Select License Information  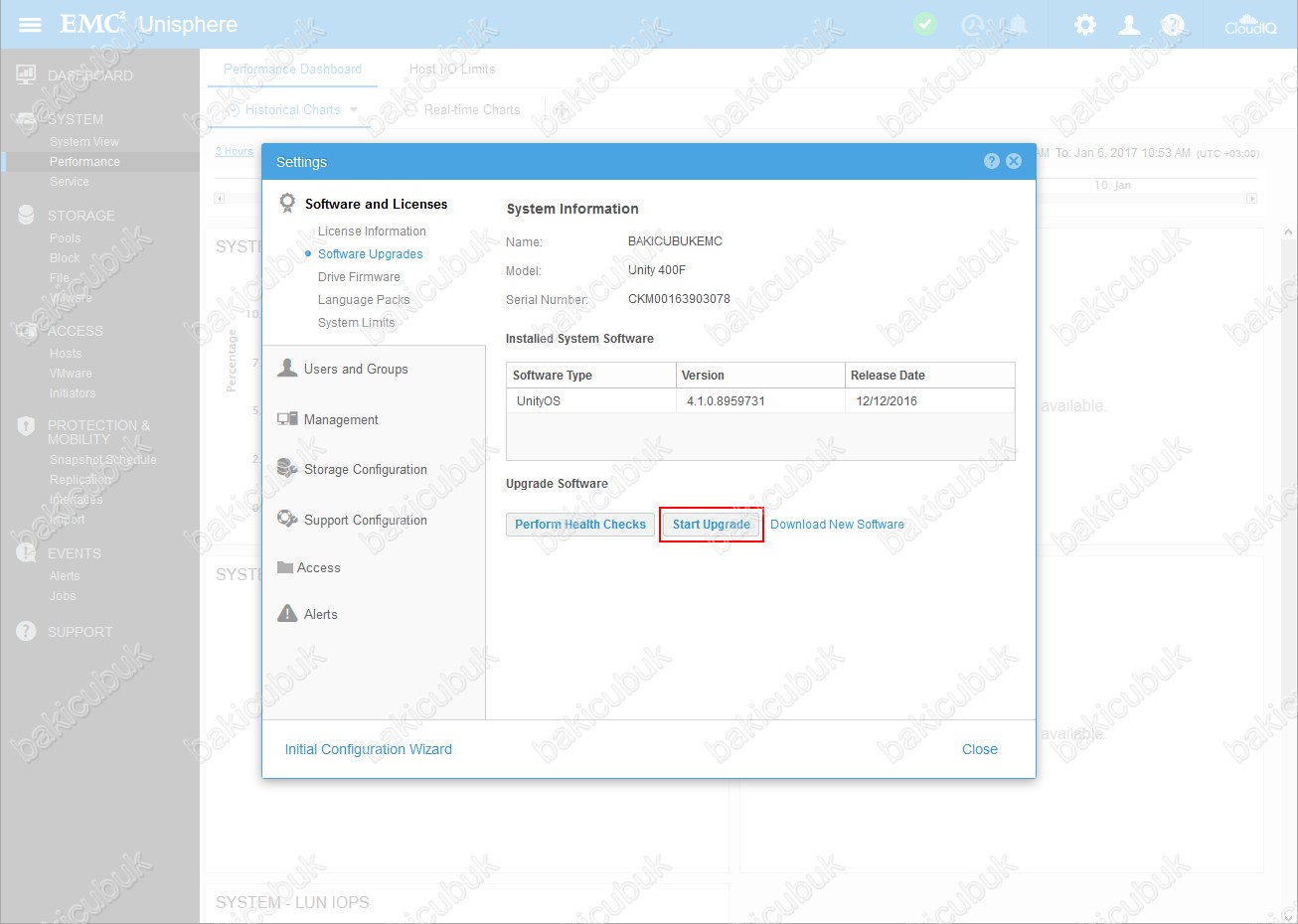click(372, 231)
